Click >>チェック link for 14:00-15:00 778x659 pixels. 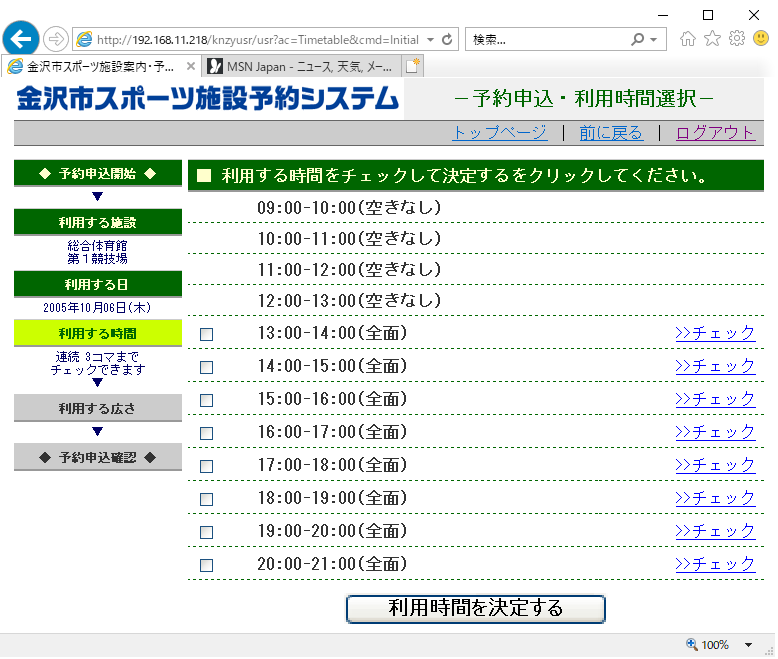click(715, 366)
